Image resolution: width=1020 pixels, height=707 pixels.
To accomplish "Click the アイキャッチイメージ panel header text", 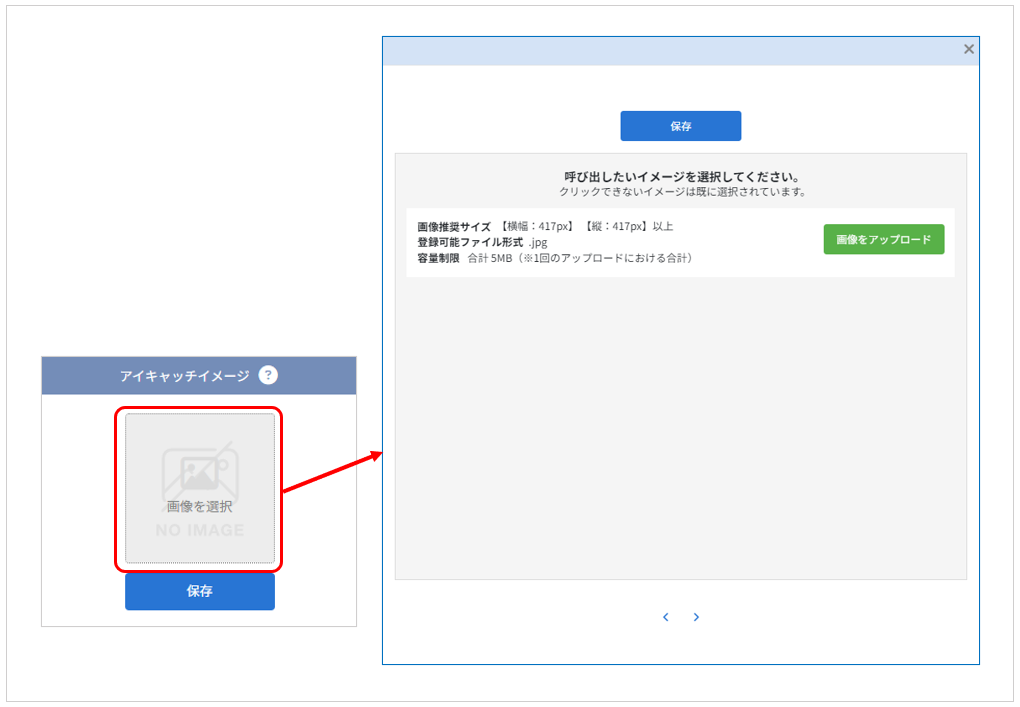I will coord(184,376).
